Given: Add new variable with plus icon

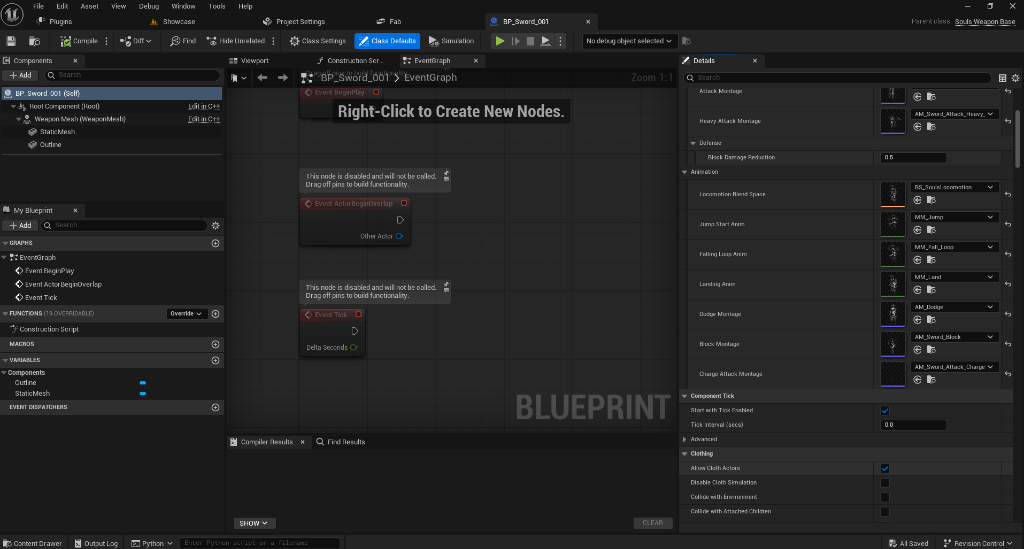Looking at the screenshot, I should [216, 360].
